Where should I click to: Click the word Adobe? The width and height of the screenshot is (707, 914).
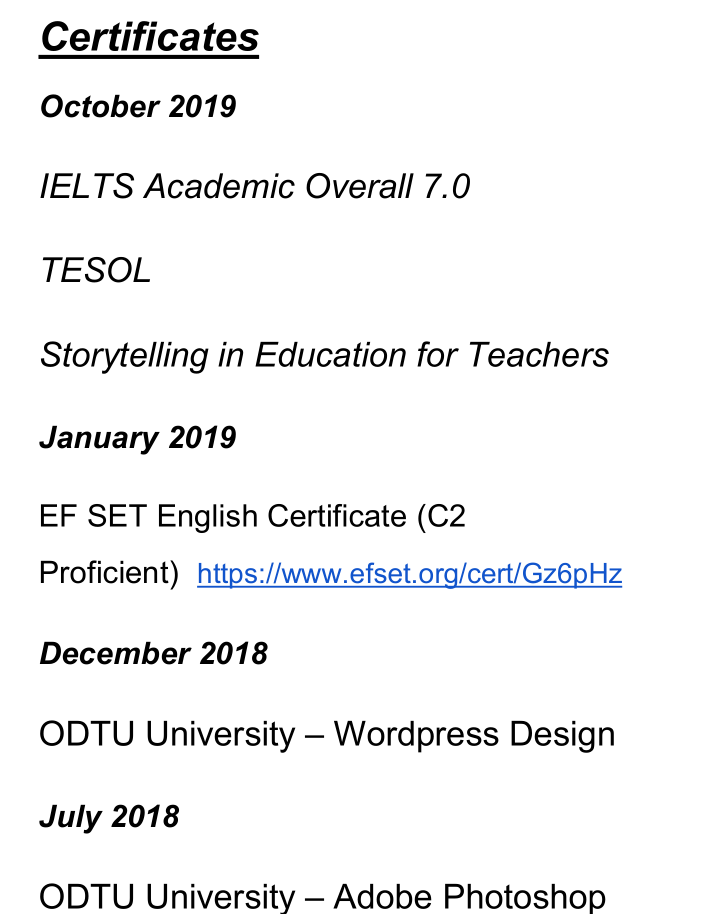coord(383,896)
